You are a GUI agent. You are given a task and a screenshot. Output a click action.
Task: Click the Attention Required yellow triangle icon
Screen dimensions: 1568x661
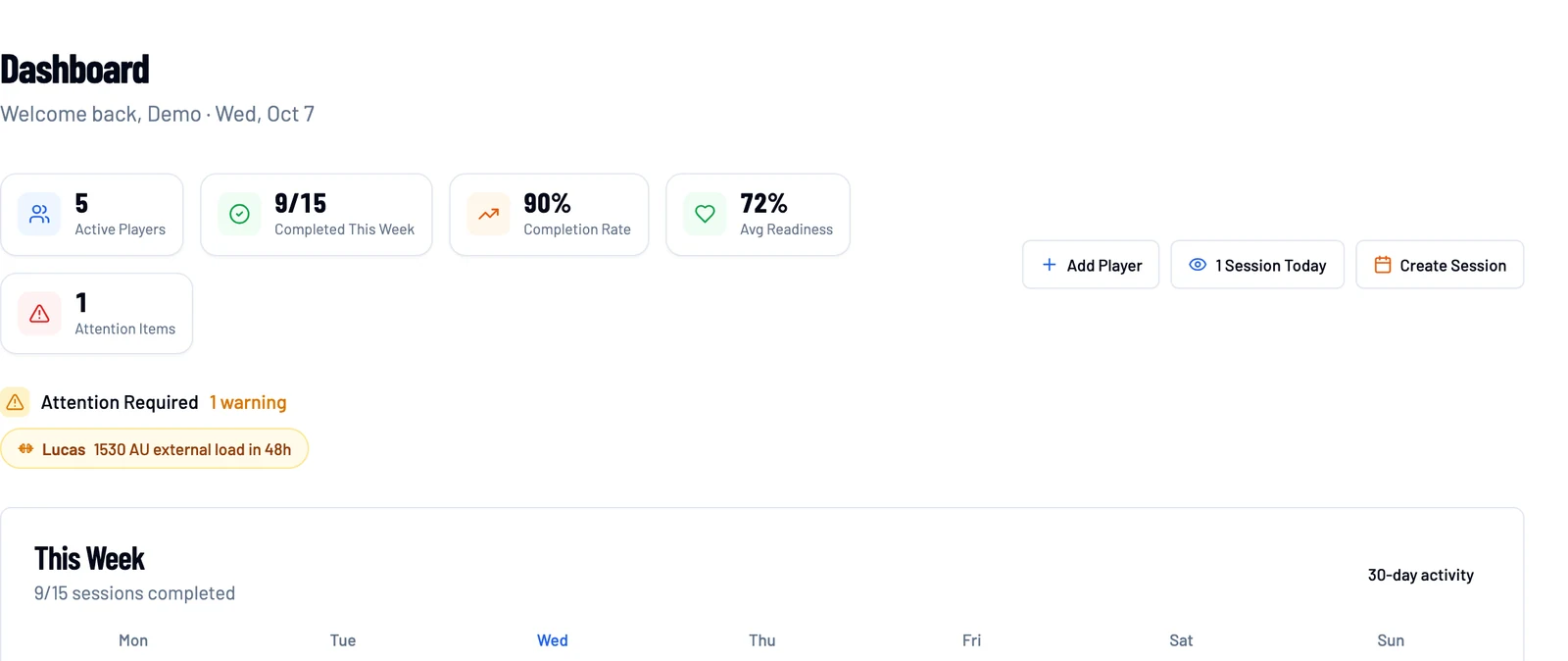(x=15, y=402)
